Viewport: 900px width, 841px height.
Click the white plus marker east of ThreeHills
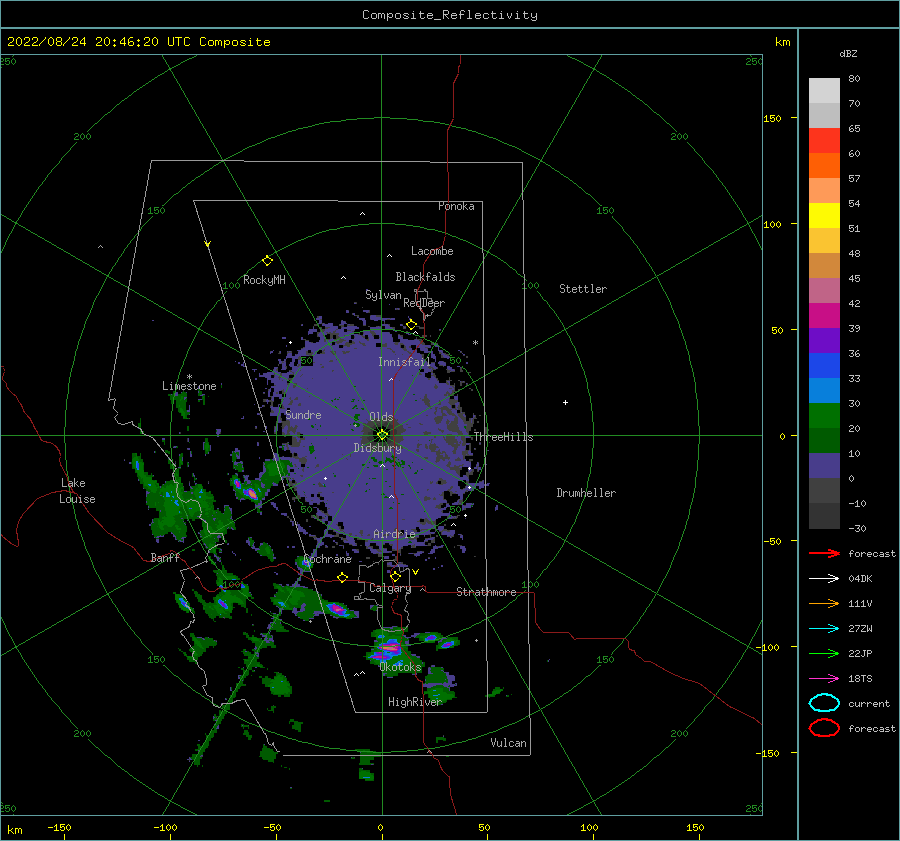tap(565, 402)
